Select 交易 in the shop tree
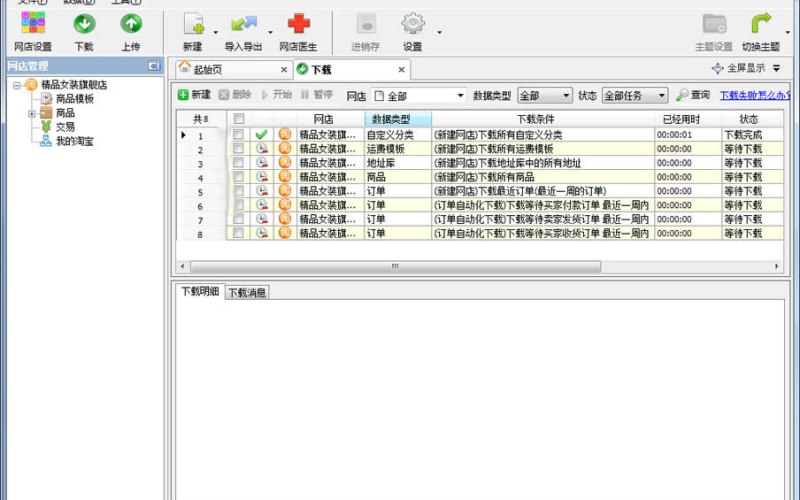 click(x=65, y=127)
